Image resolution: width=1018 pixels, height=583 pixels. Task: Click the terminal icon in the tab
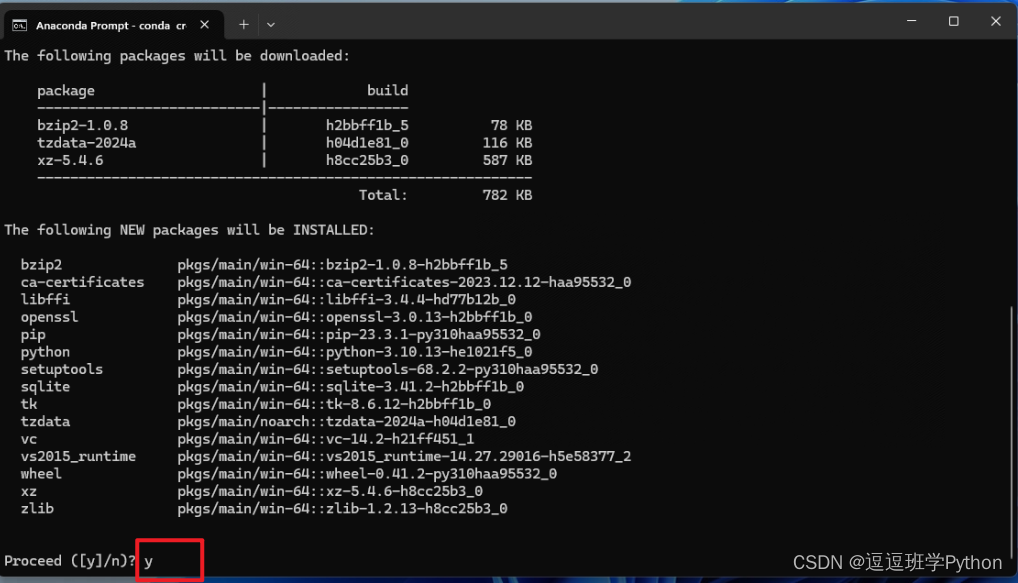point(19,25)
